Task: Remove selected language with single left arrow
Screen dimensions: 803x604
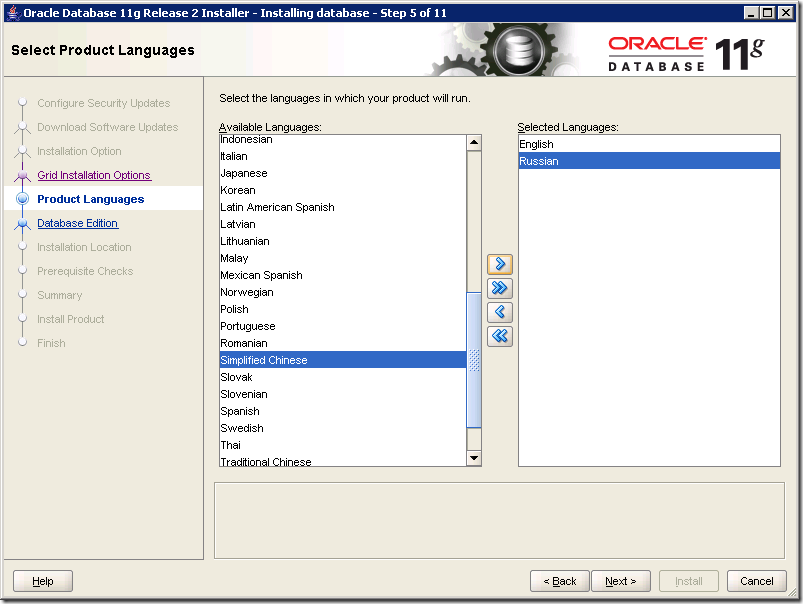Action: 499,312
